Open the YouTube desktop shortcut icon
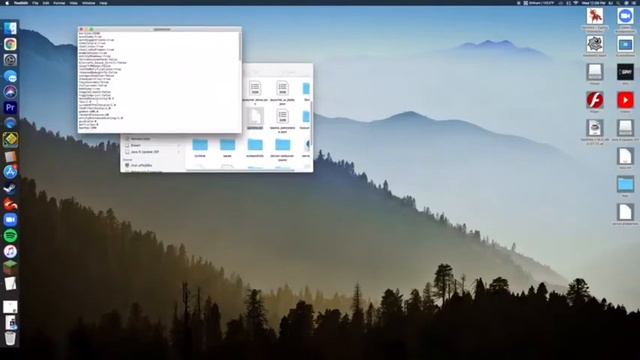 tap(625, 100)
